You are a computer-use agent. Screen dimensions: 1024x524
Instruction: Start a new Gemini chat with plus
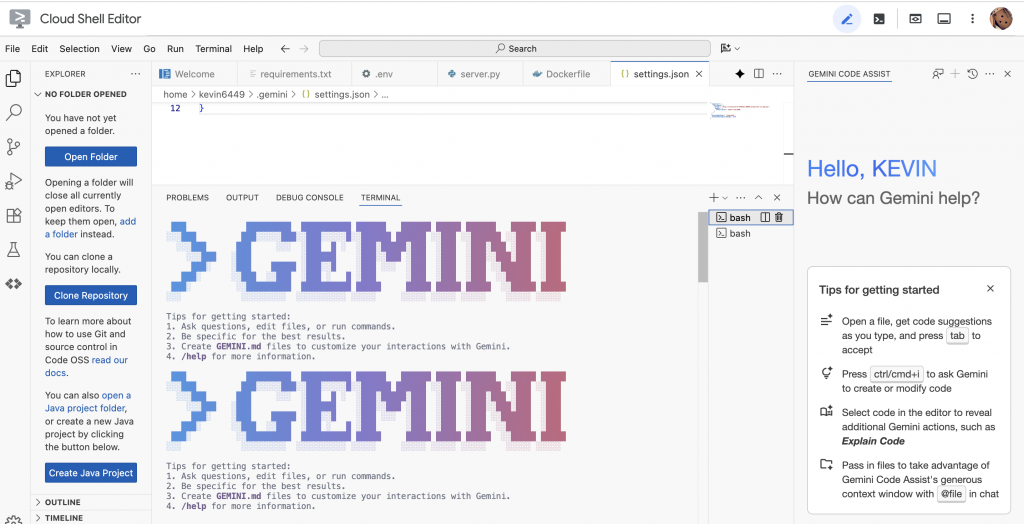point(955,74)
